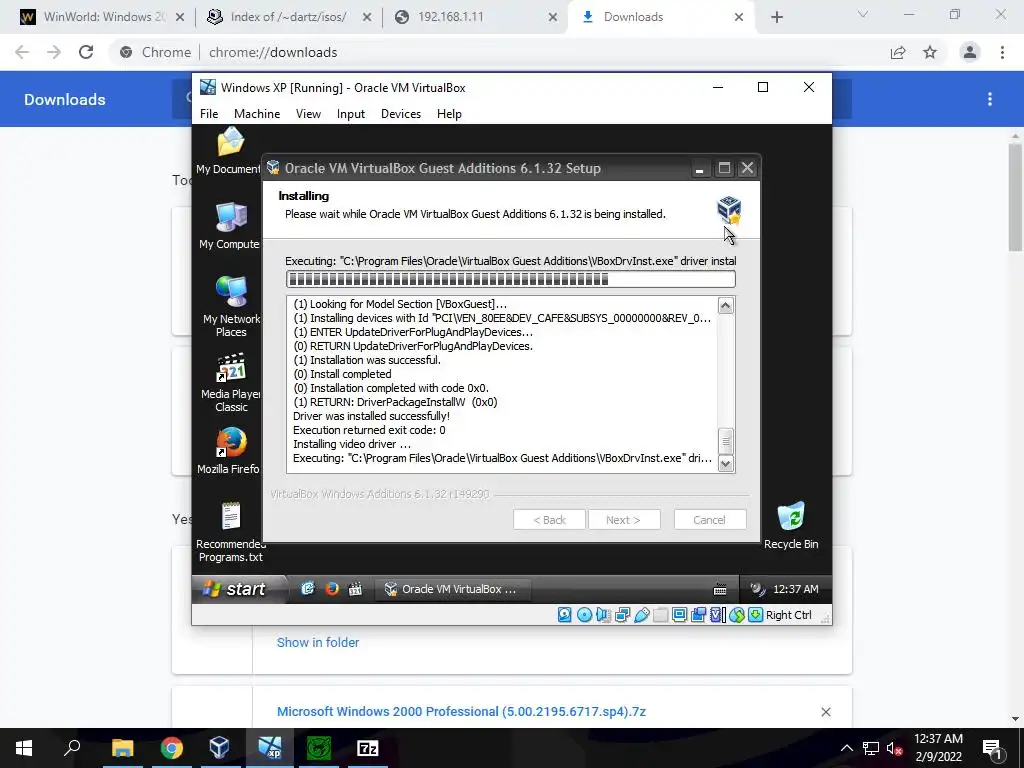Image resolution: width=1024 pixels, height=768 pixels.
Task: Open Downloads page more actions menu
Action: 990,99
